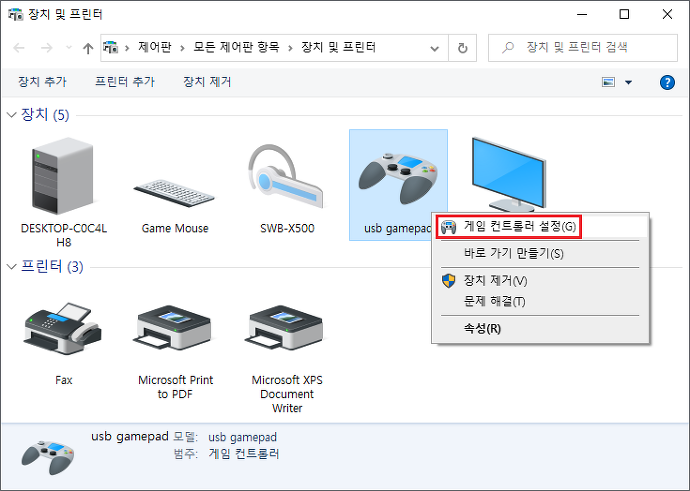Select the DESKTOP-C0C4LH8 computer icon

(62, 176)
